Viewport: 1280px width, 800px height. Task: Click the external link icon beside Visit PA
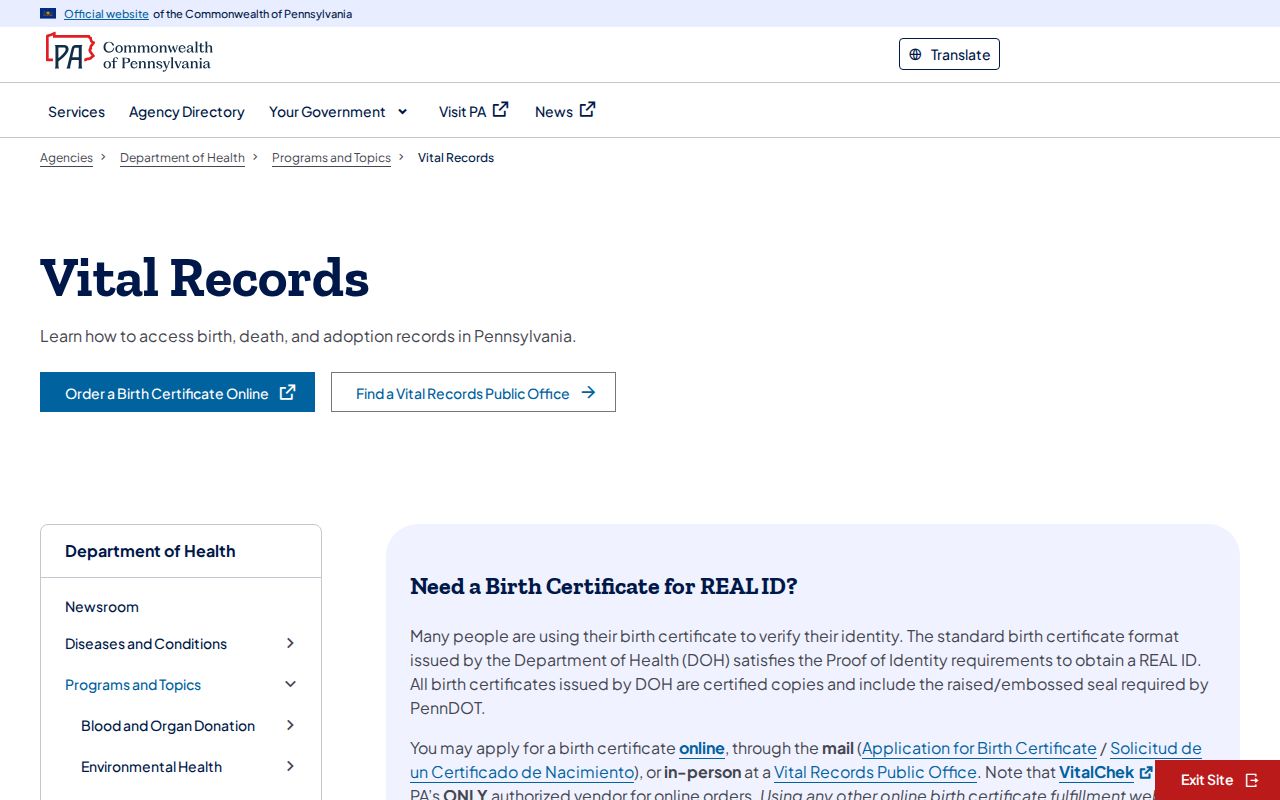(x=501, y=110)
